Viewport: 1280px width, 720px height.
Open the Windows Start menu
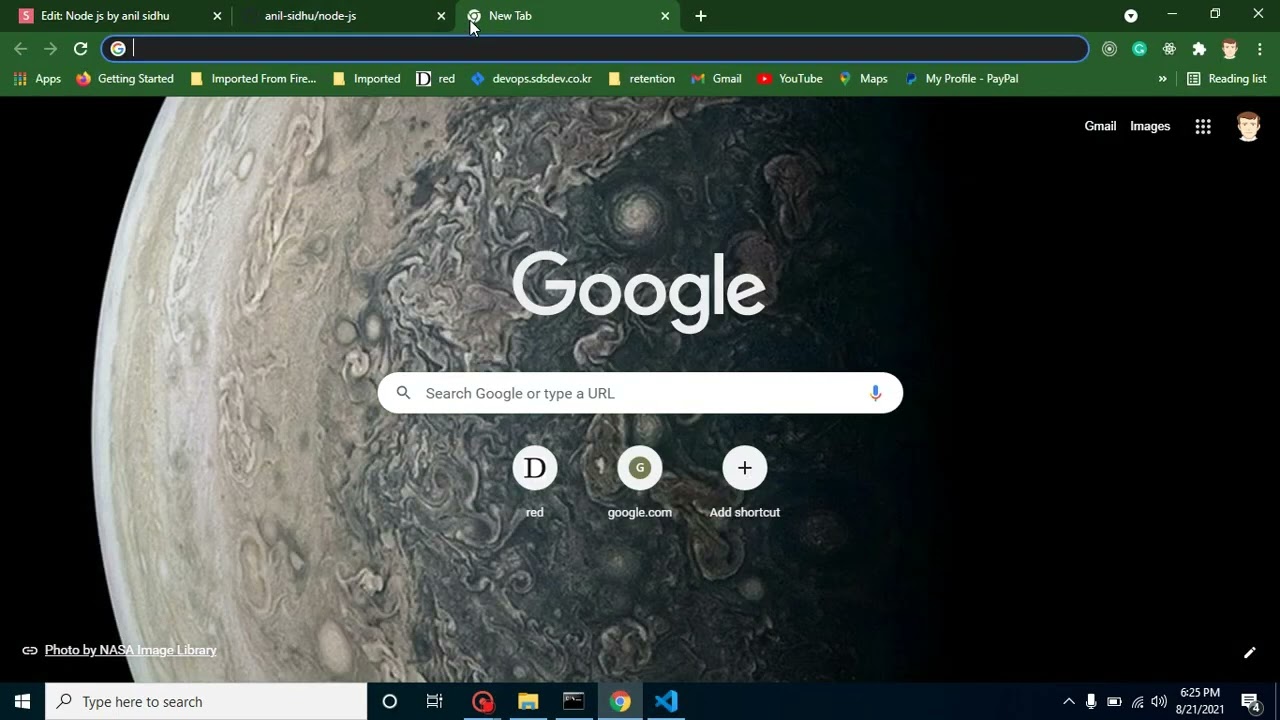(x=22, y=702)
